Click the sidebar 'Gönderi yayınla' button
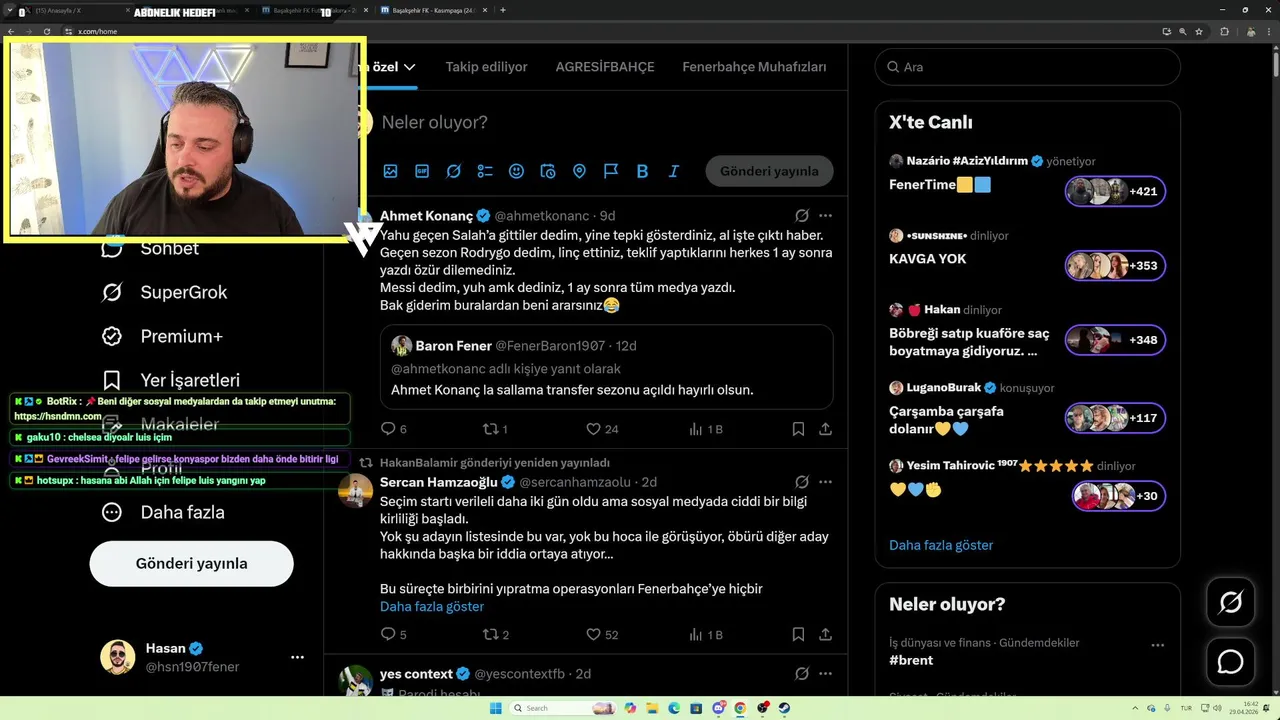 coord(191,563)
